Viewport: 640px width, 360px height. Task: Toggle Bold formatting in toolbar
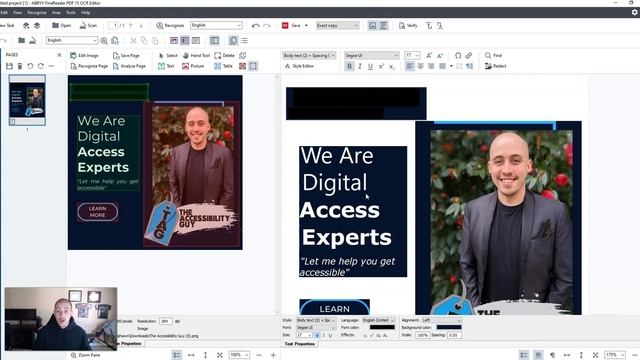(x=349, y=66)
